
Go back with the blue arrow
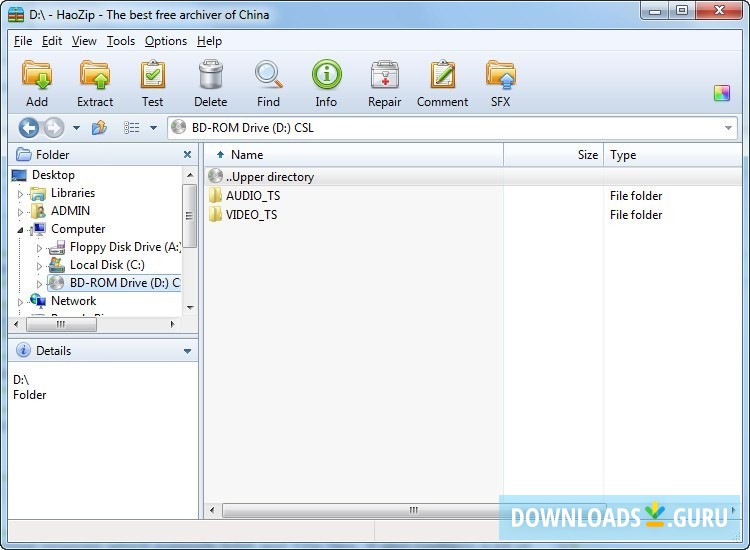29,128
